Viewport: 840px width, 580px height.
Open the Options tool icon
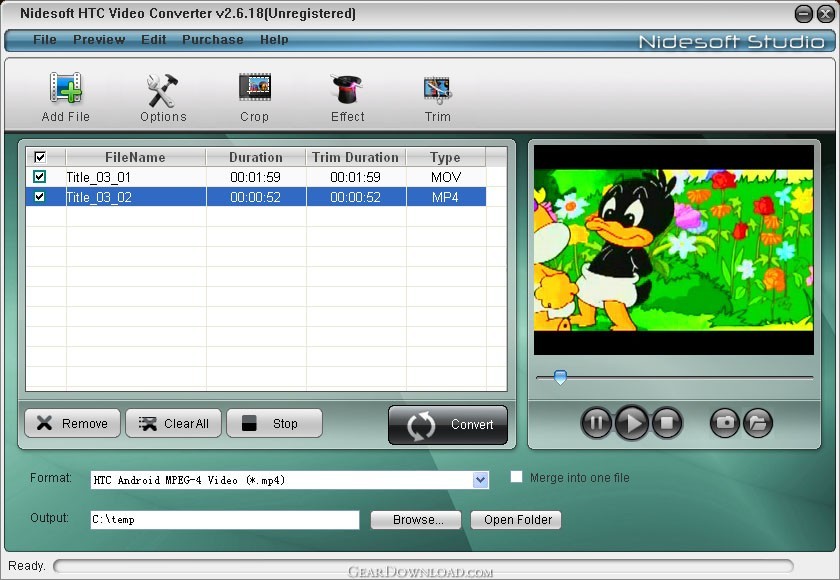(162, 90)
